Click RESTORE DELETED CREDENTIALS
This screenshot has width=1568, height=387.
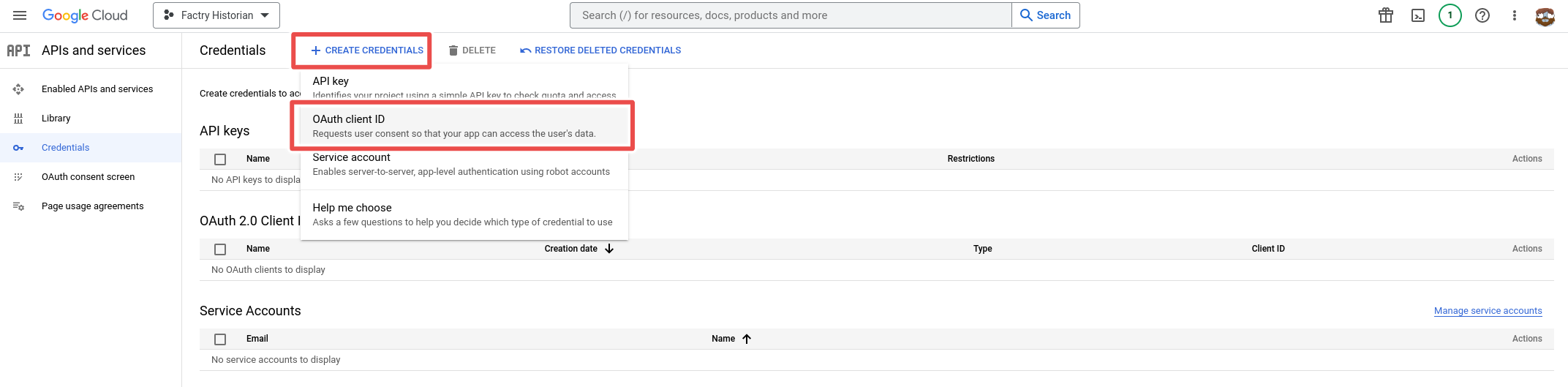[600, 50]
